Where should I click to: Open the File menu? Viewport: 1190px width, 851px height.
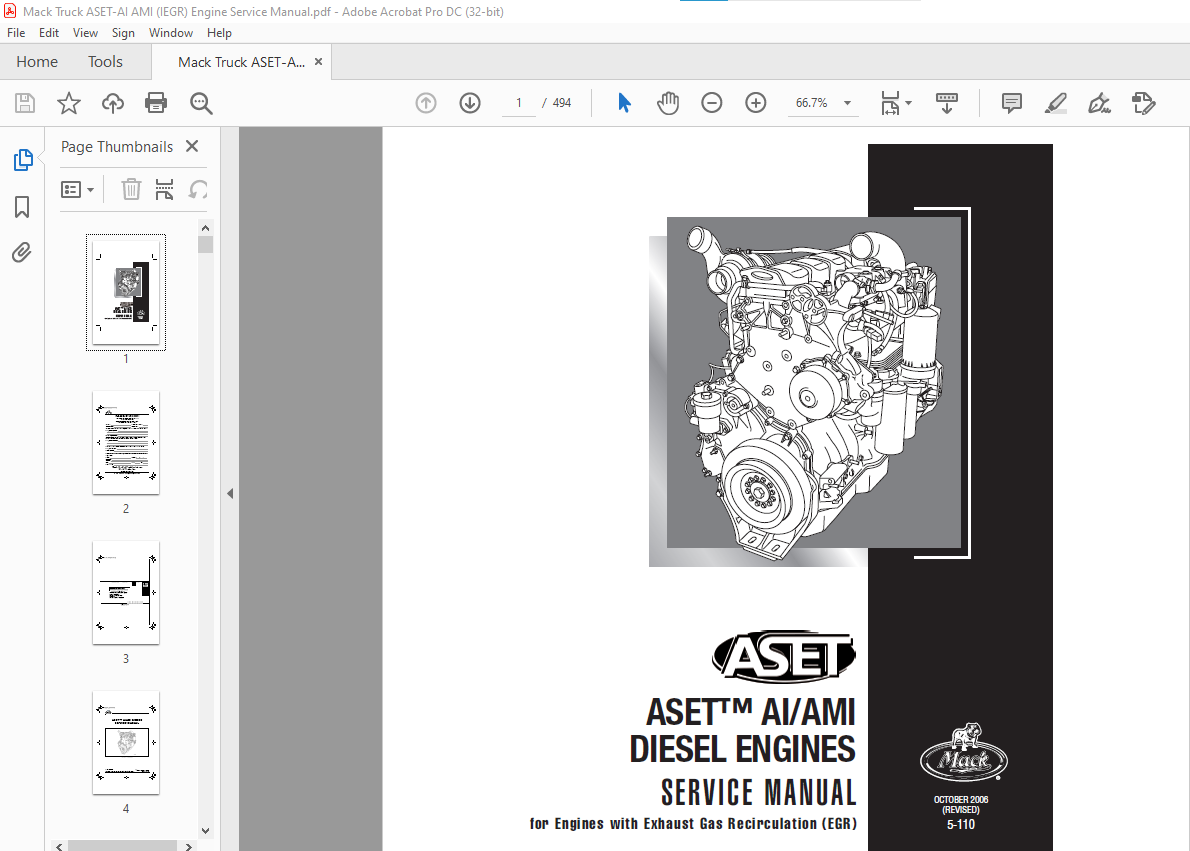(16, 33)
